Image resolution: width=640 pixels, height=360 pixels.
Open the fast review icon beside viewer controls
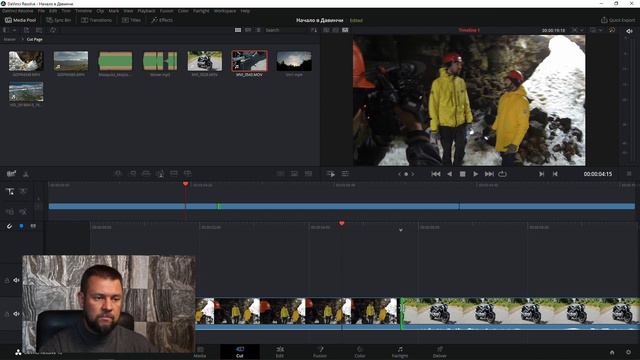click(331, 174)
